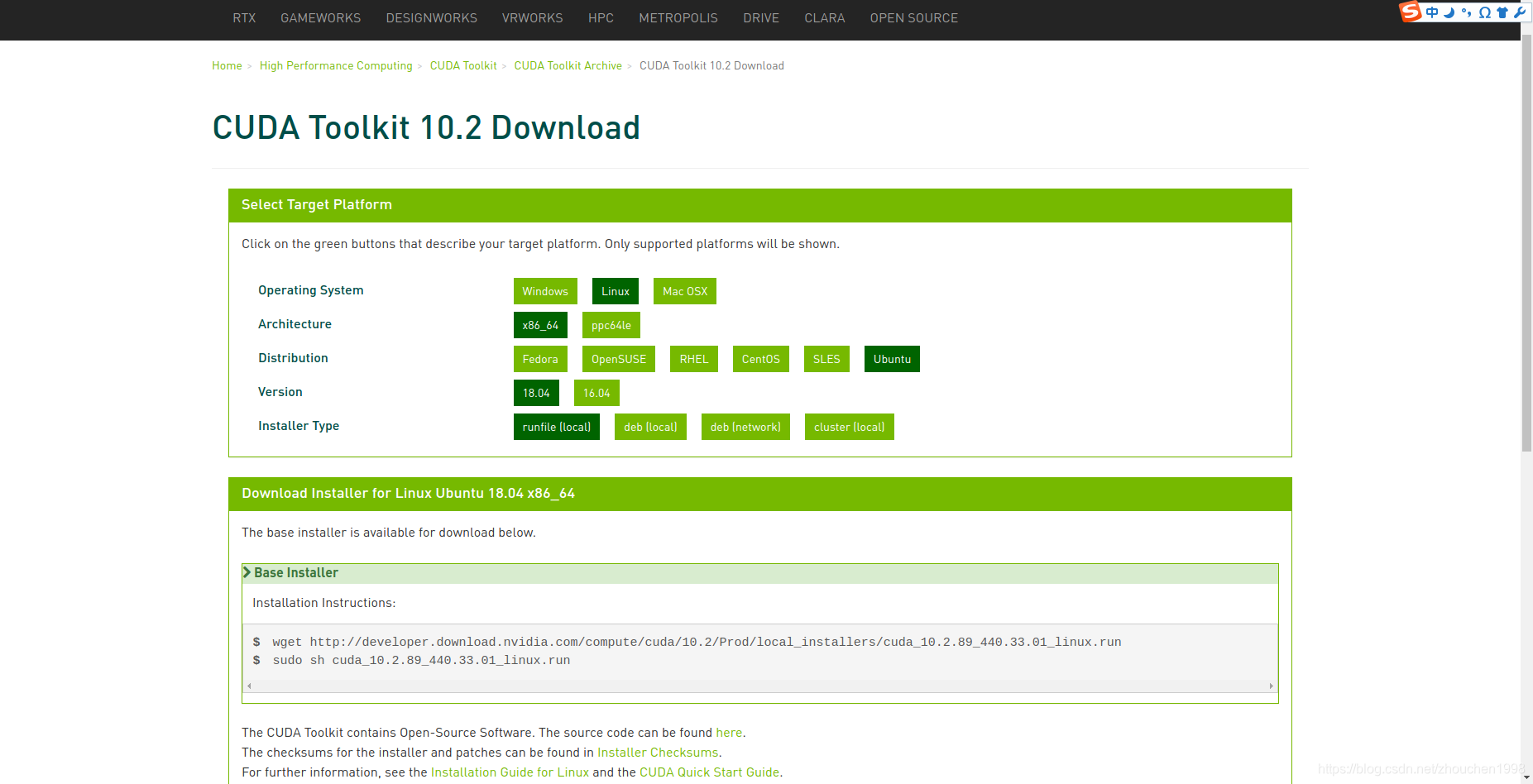Click the 'Installer Type' label

tap(299, 426)
